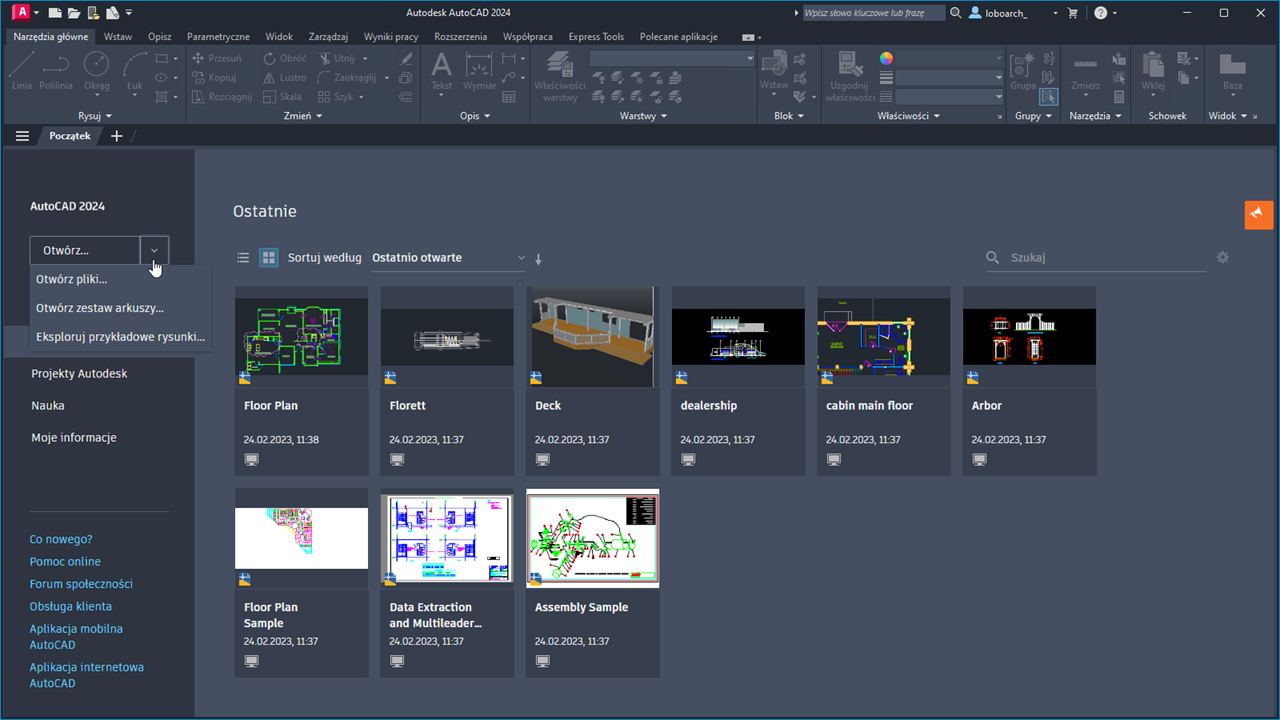Open the Wstaw ribbon tab
The width and height of the screenshot is (1280, 720).
(x=118, y=37)
